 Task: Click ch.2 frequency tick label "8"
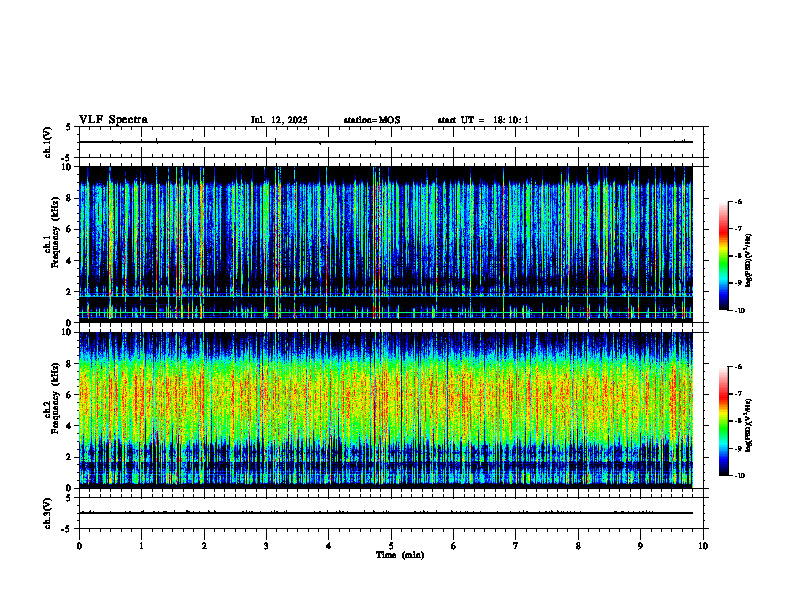(71, 364)
